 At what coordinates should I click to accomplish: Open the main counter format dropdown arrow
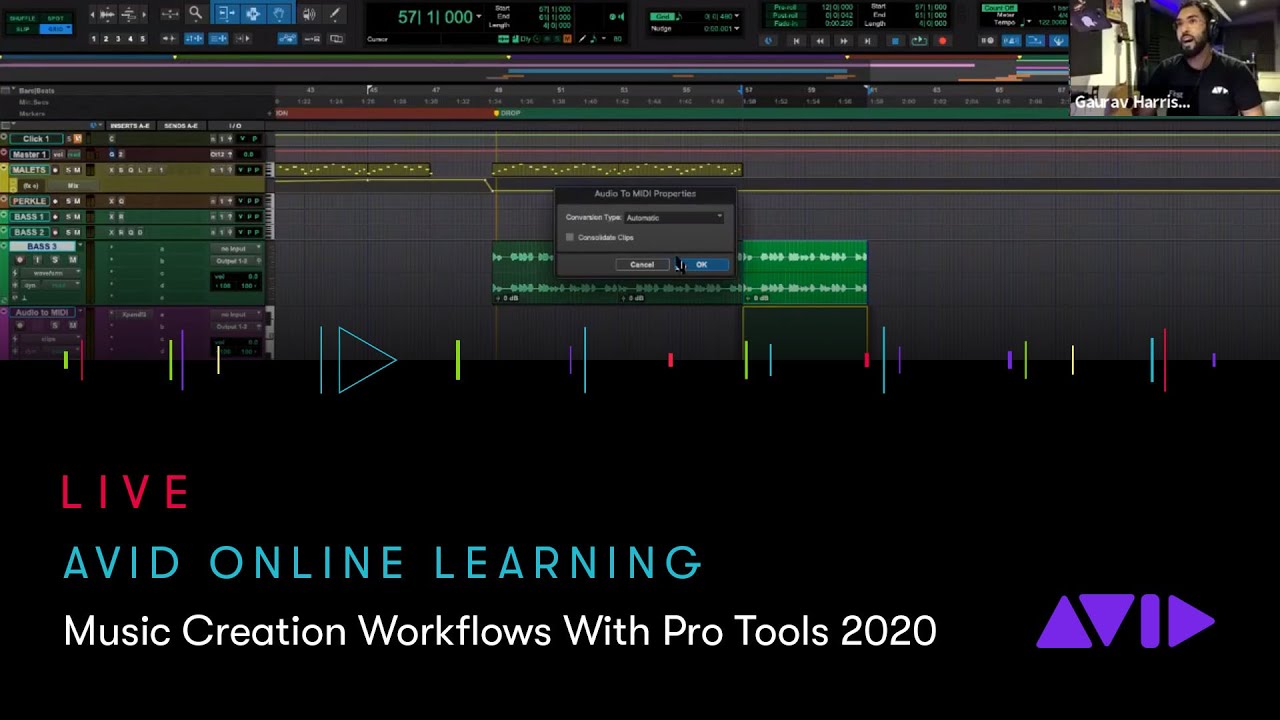coord(479,16)
